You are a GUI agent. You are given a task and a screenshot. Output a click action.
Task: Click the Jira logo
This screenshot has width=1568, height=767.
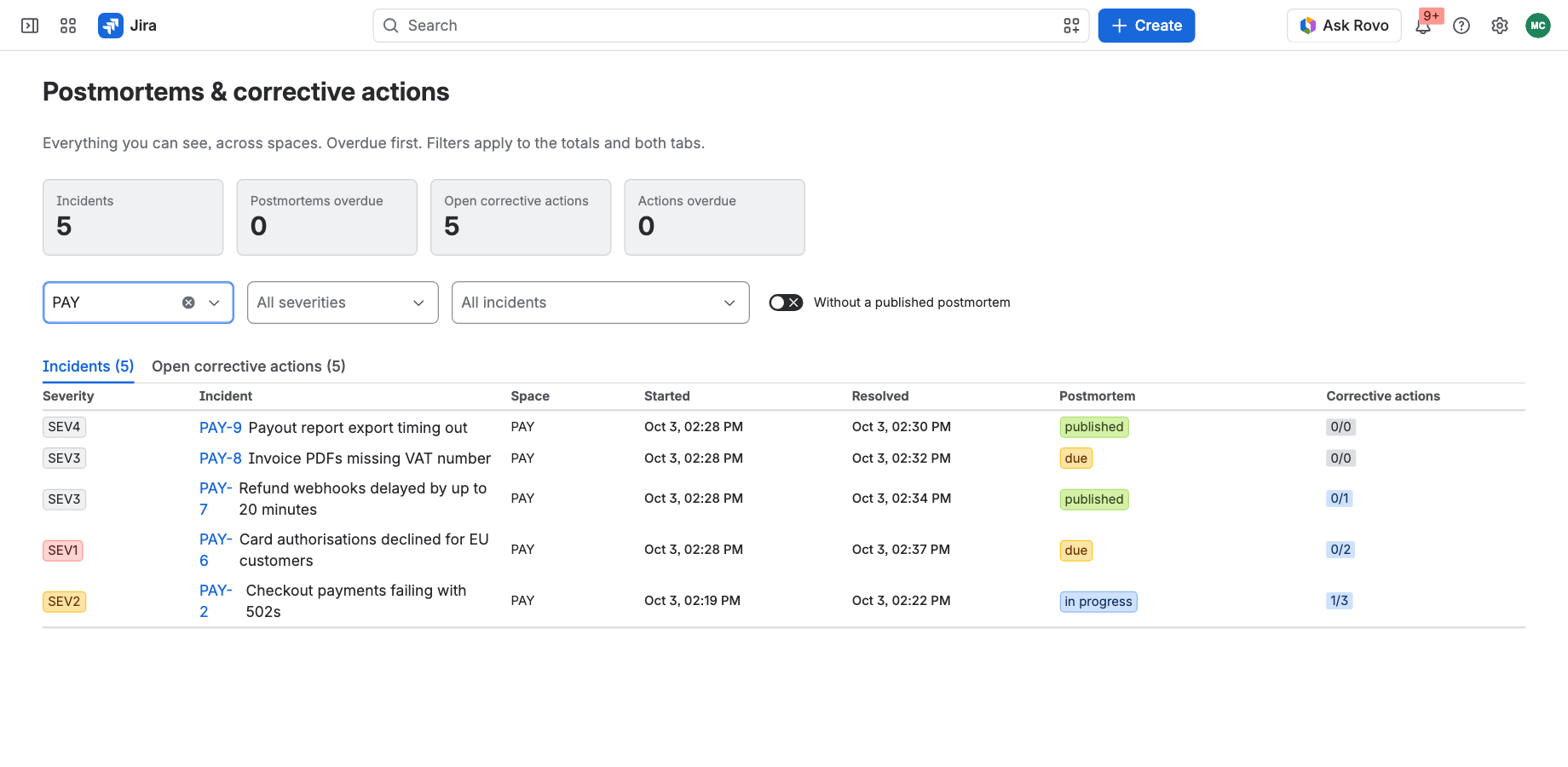[x=128, y=26]
